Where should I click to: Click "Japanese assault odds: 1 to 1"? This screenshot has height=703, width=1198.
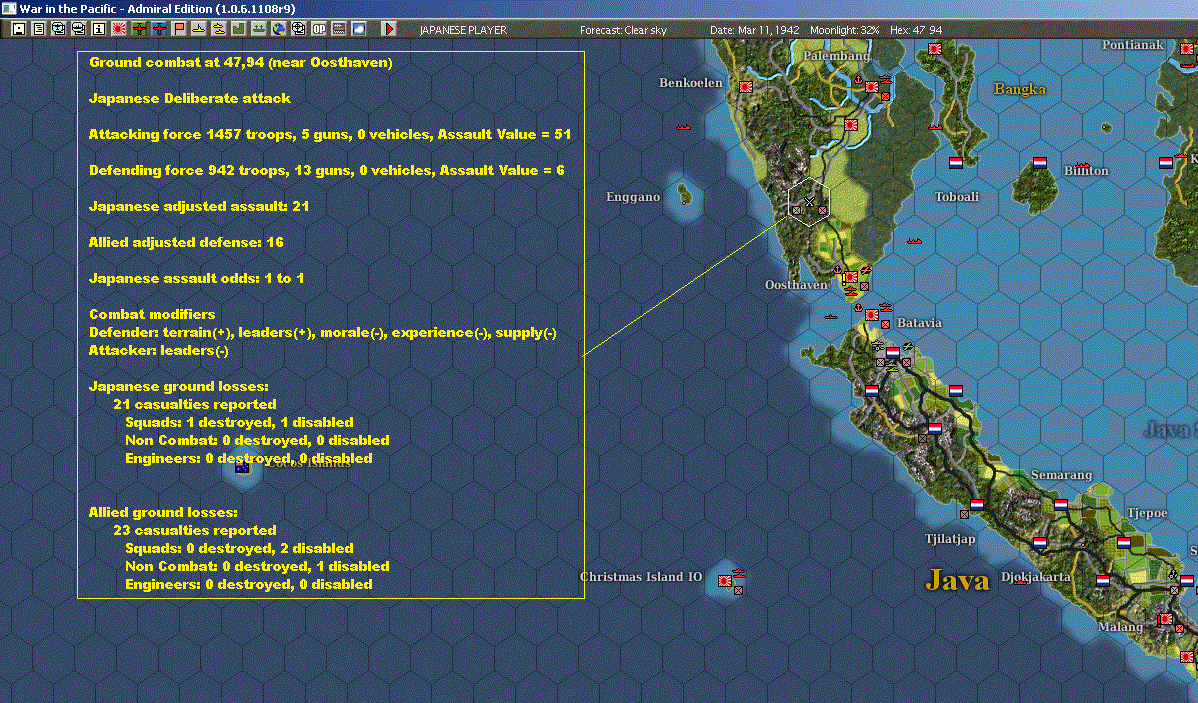(196, 277)
